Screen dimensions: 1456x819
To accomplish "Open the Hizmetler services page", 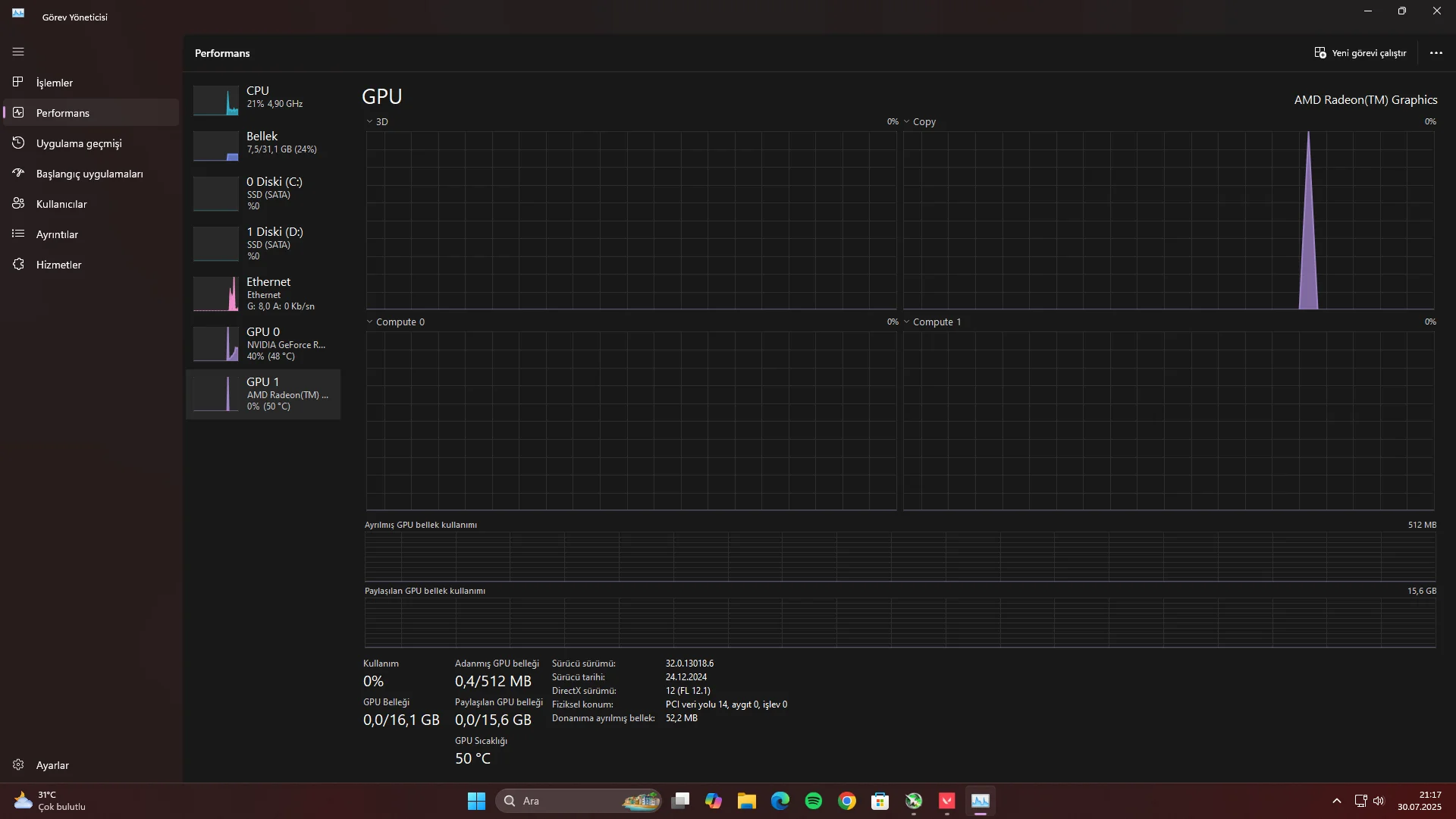I will point(58,265).
